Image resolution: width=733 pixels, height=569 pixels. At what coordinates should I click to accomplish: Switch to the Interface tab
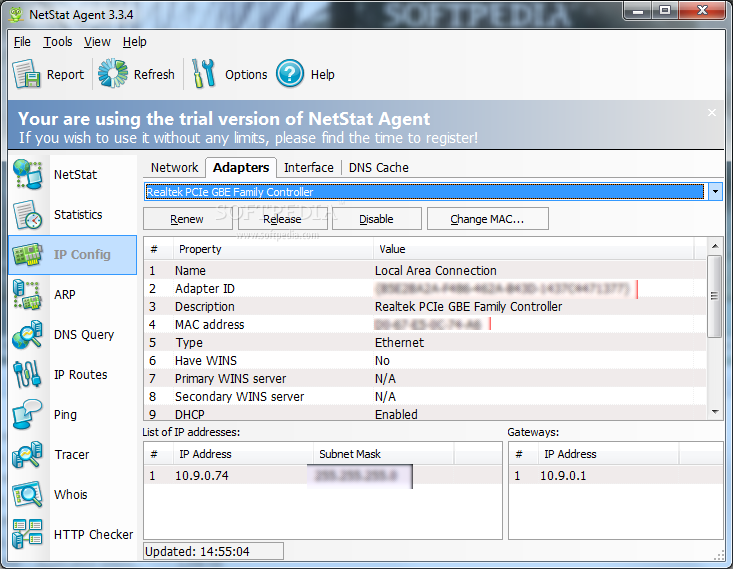(309, 167)
